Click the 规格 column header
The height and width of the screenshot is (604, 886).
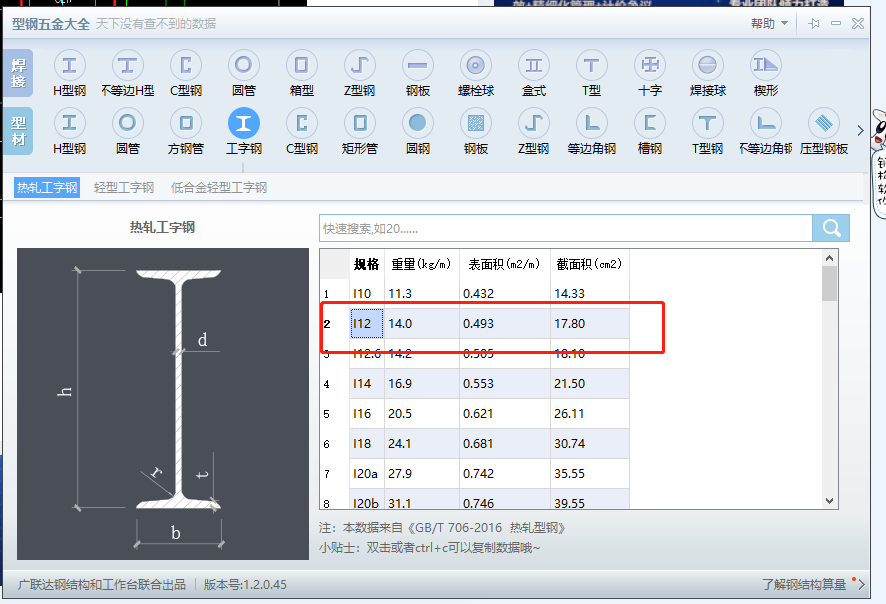(x=367, y=264)
